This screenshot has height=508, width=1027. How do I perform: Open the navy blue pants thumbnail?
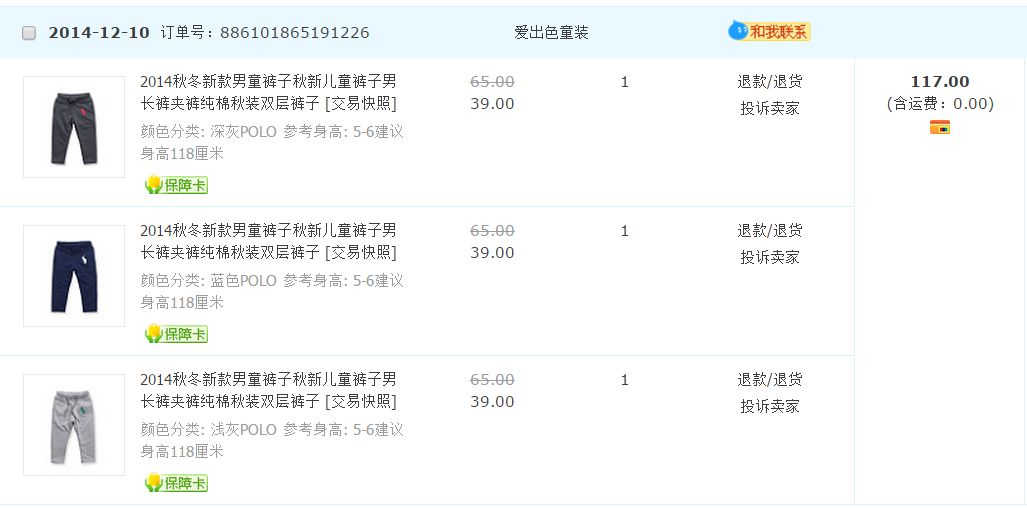pyautogui.click(x=74, y=276)
